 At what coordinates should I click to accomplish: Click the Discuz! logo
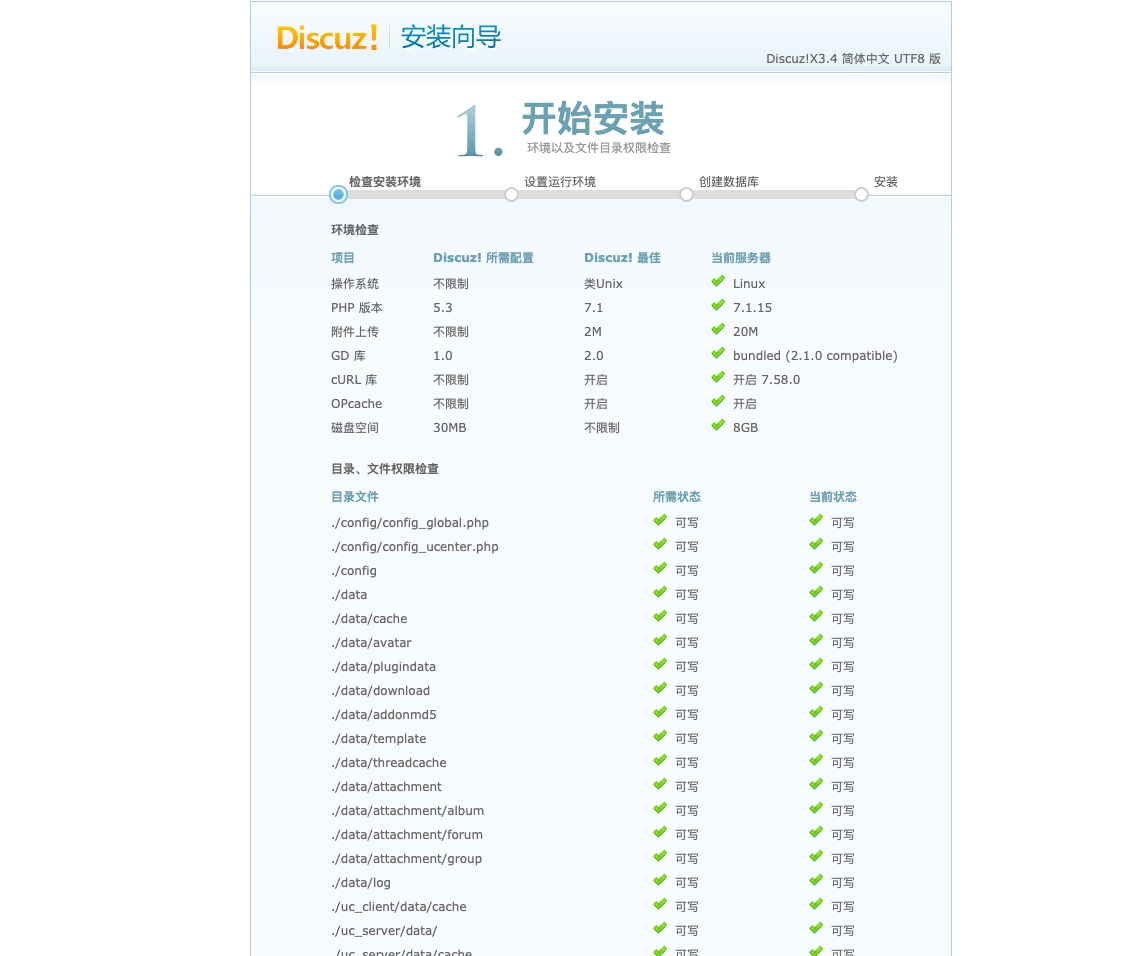click(328, 37)
